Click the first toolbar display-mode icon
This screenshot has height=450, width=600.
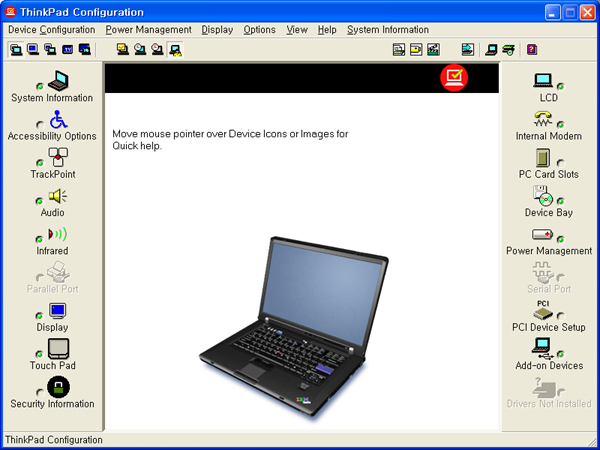click(x=16, y=49)
